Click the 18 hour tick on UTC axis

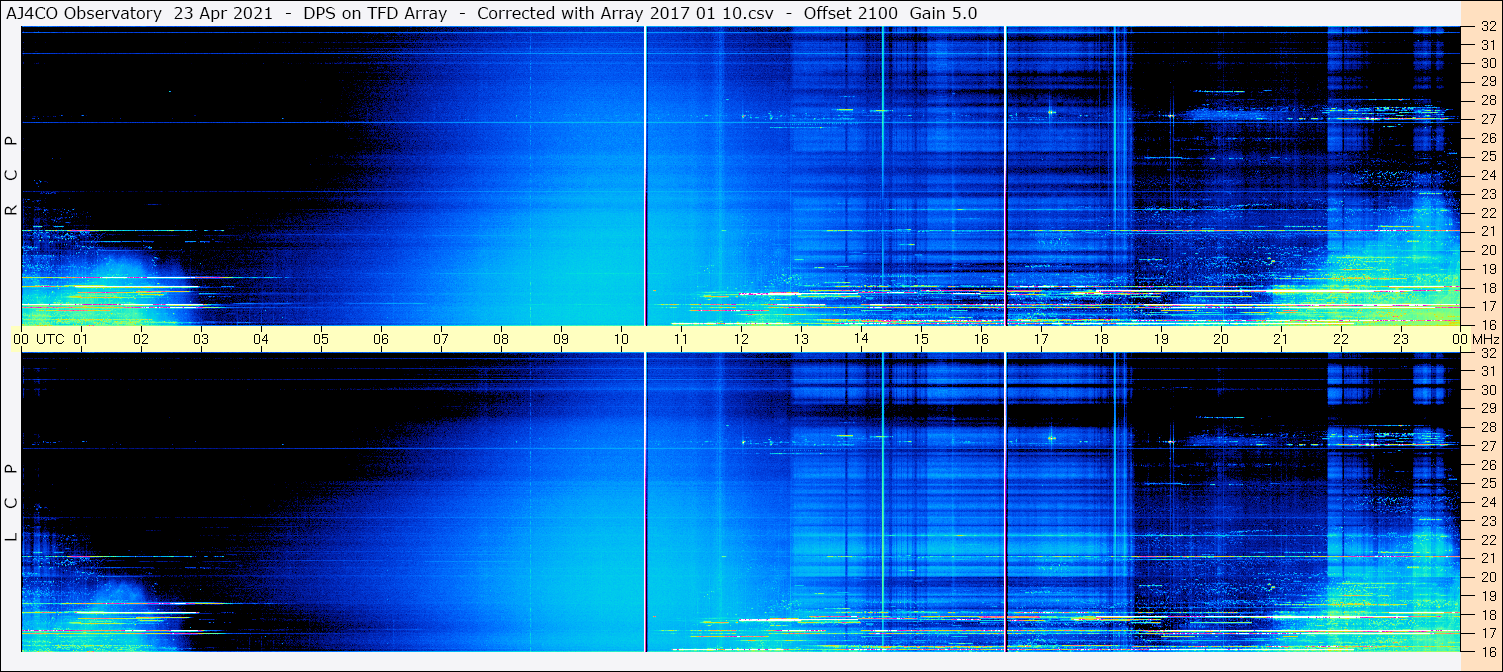1101,339
